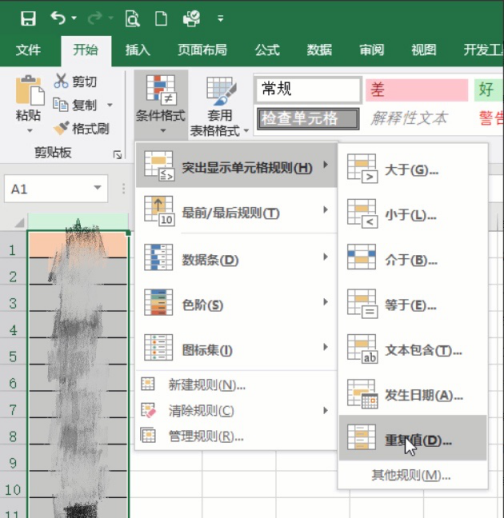Screen dimensions: 504x519
Task: Open 套用表格格式 gallery
Action: coord(220,106)
